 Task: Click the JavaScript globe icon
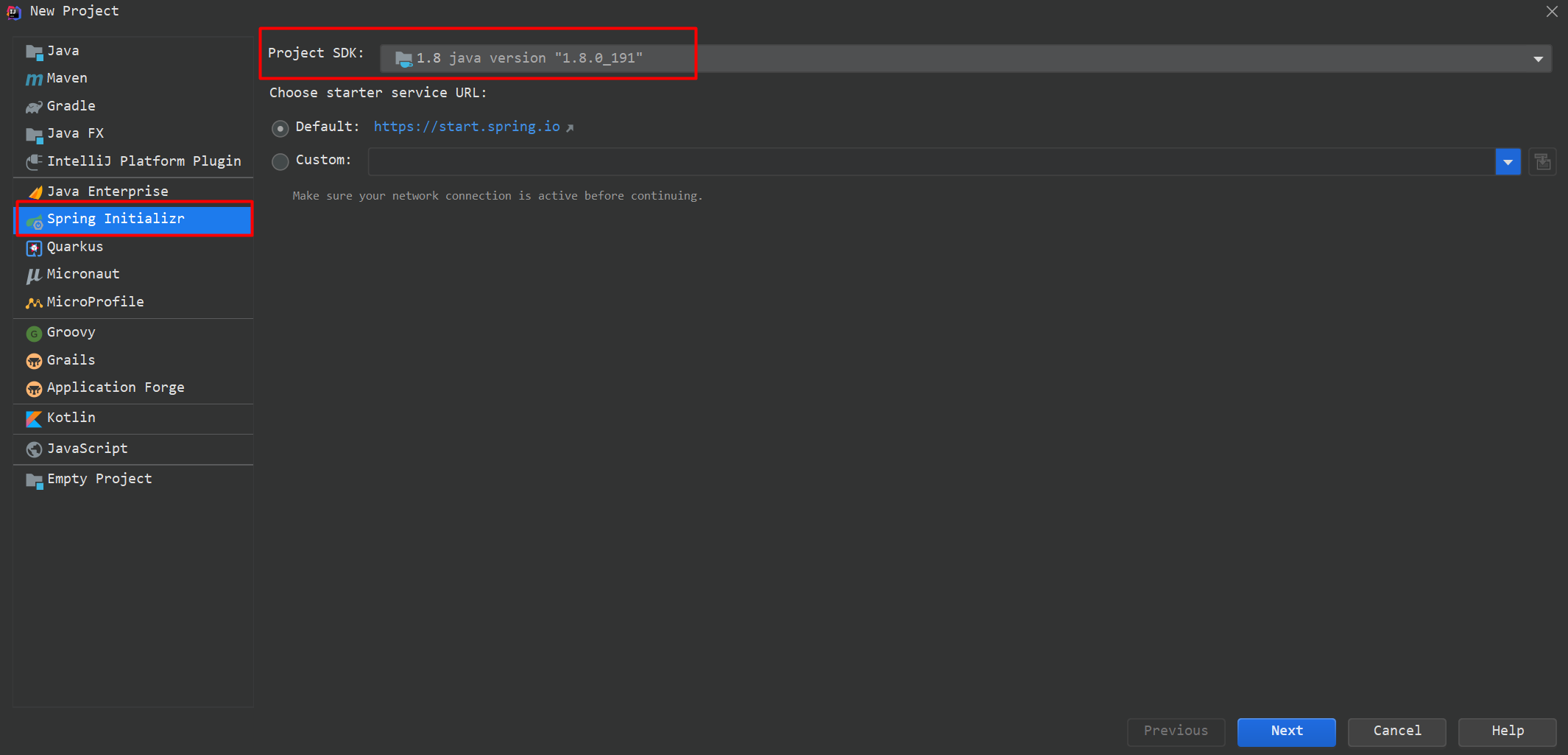point(34,449)
